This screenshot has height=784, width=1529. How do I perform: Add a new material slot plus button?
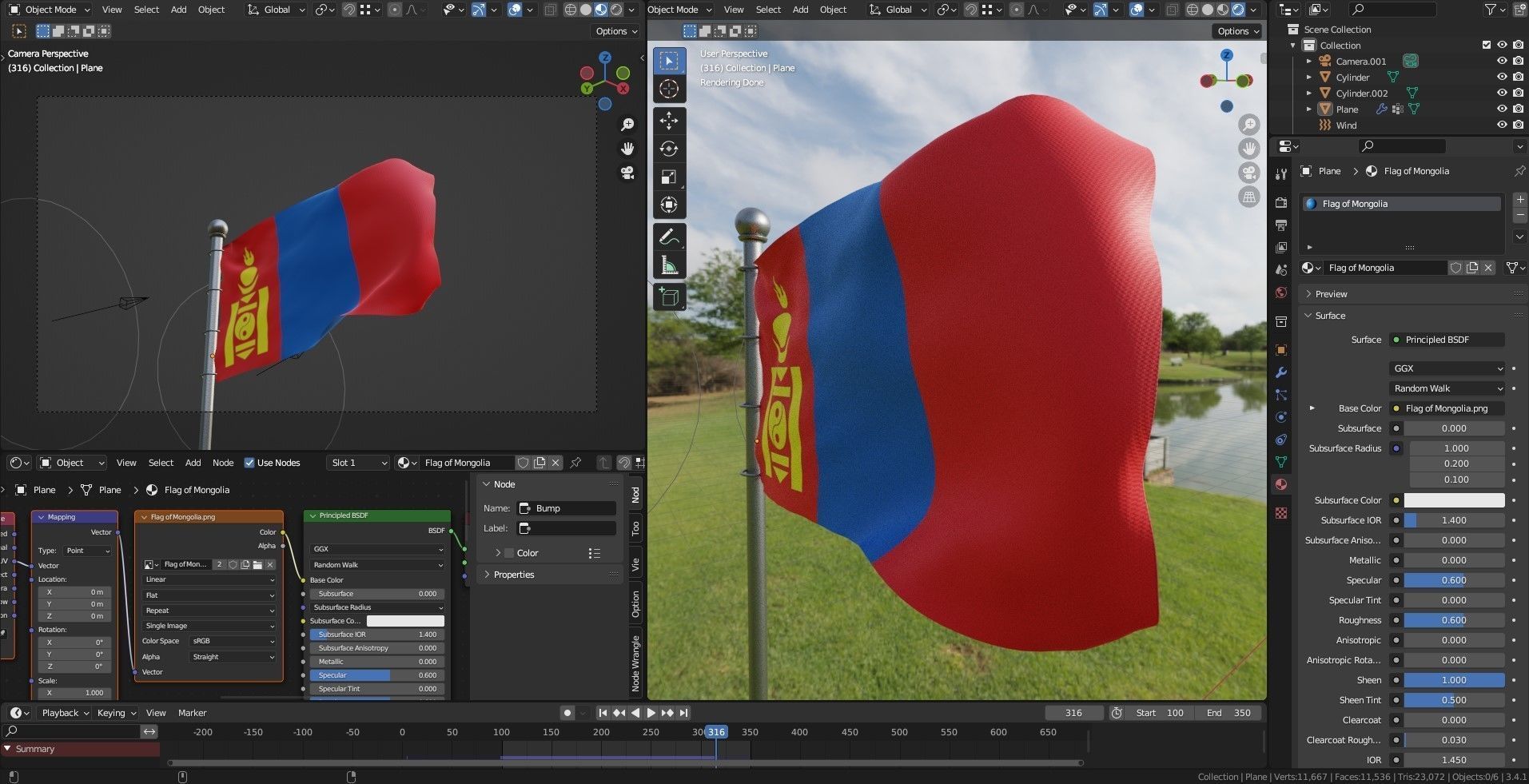point(1519,200)
